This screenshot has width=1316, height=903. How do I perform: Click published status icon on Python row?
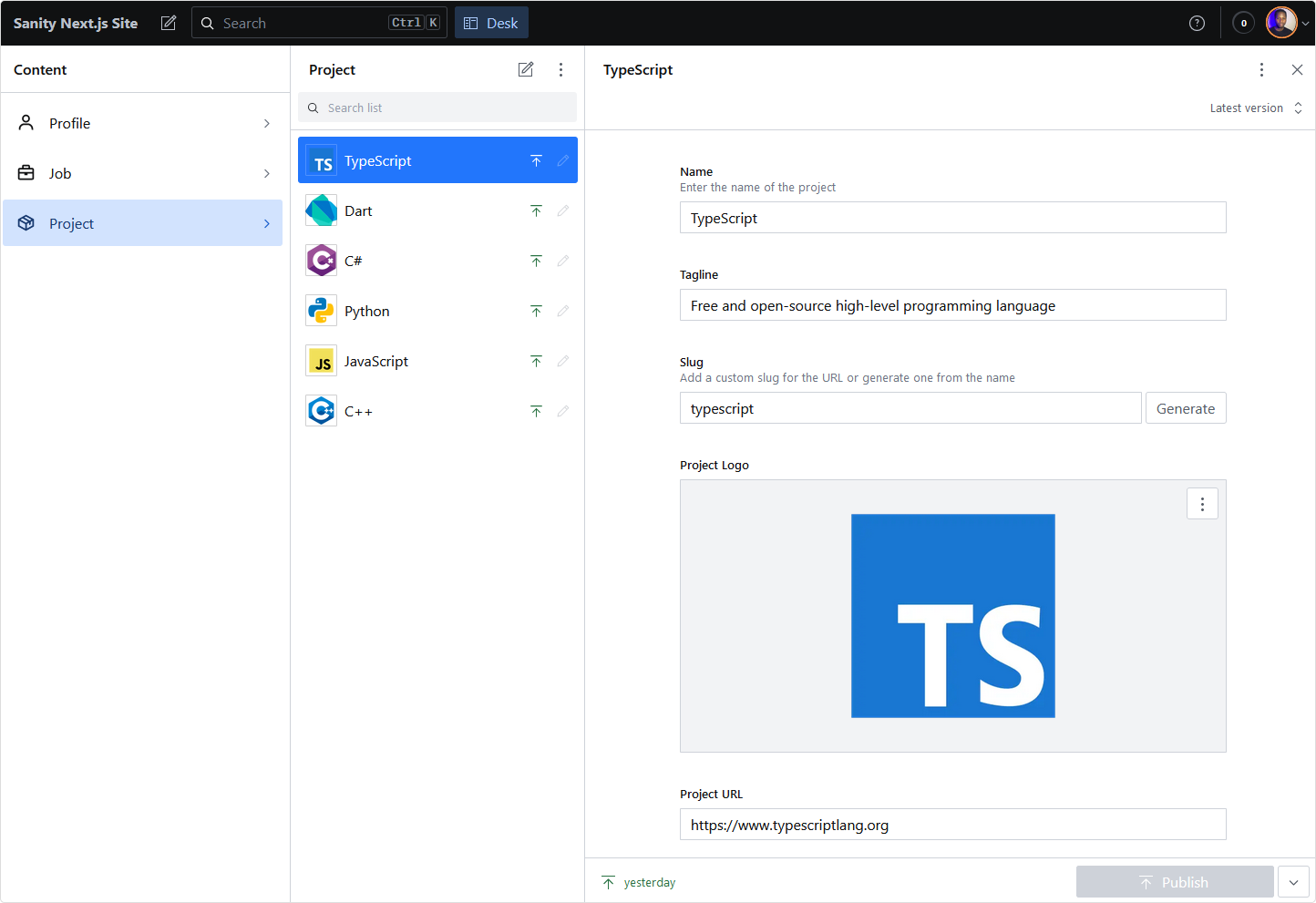[536, 311]
